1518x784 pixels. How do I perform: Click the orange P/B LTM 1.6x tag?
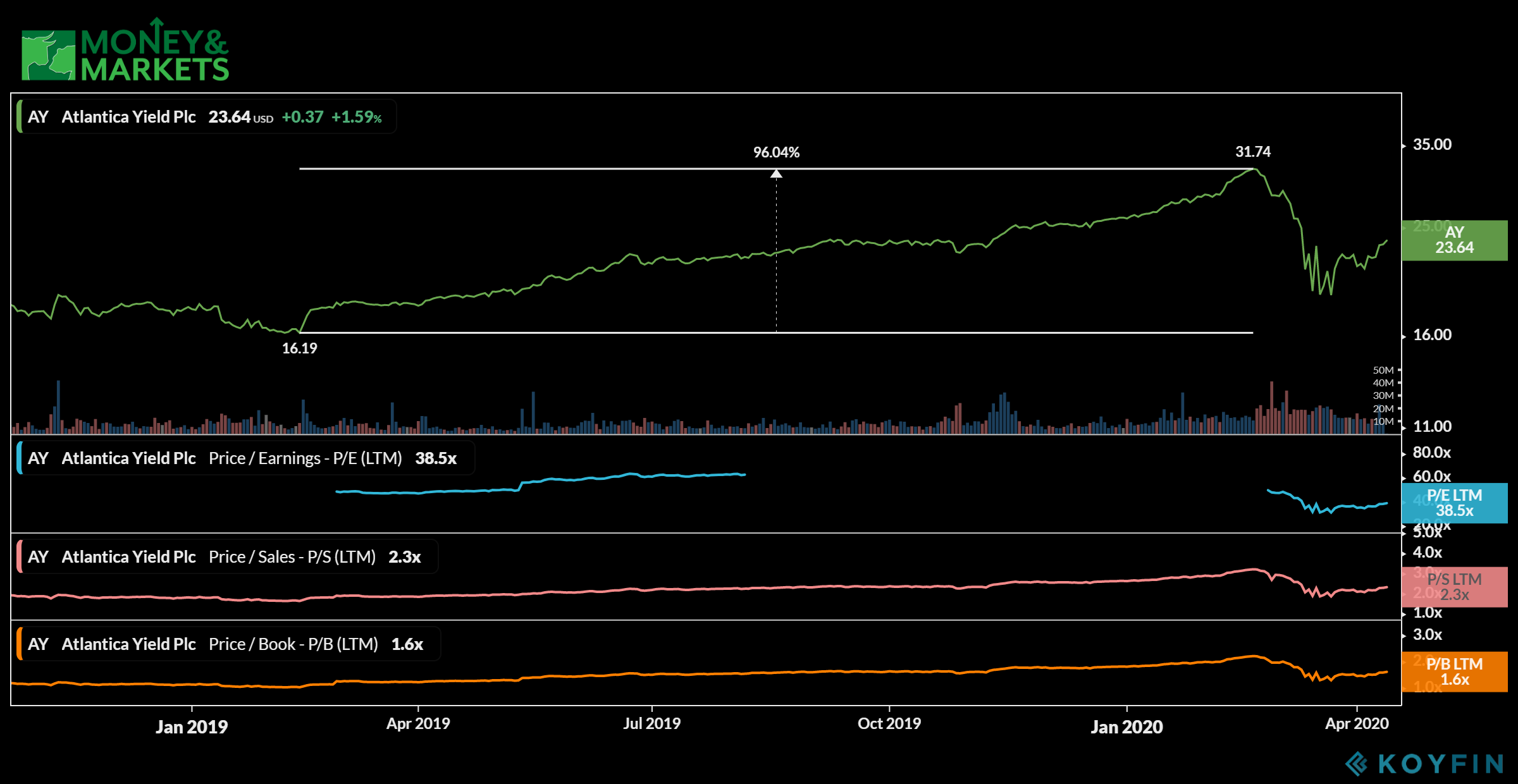1454,672
